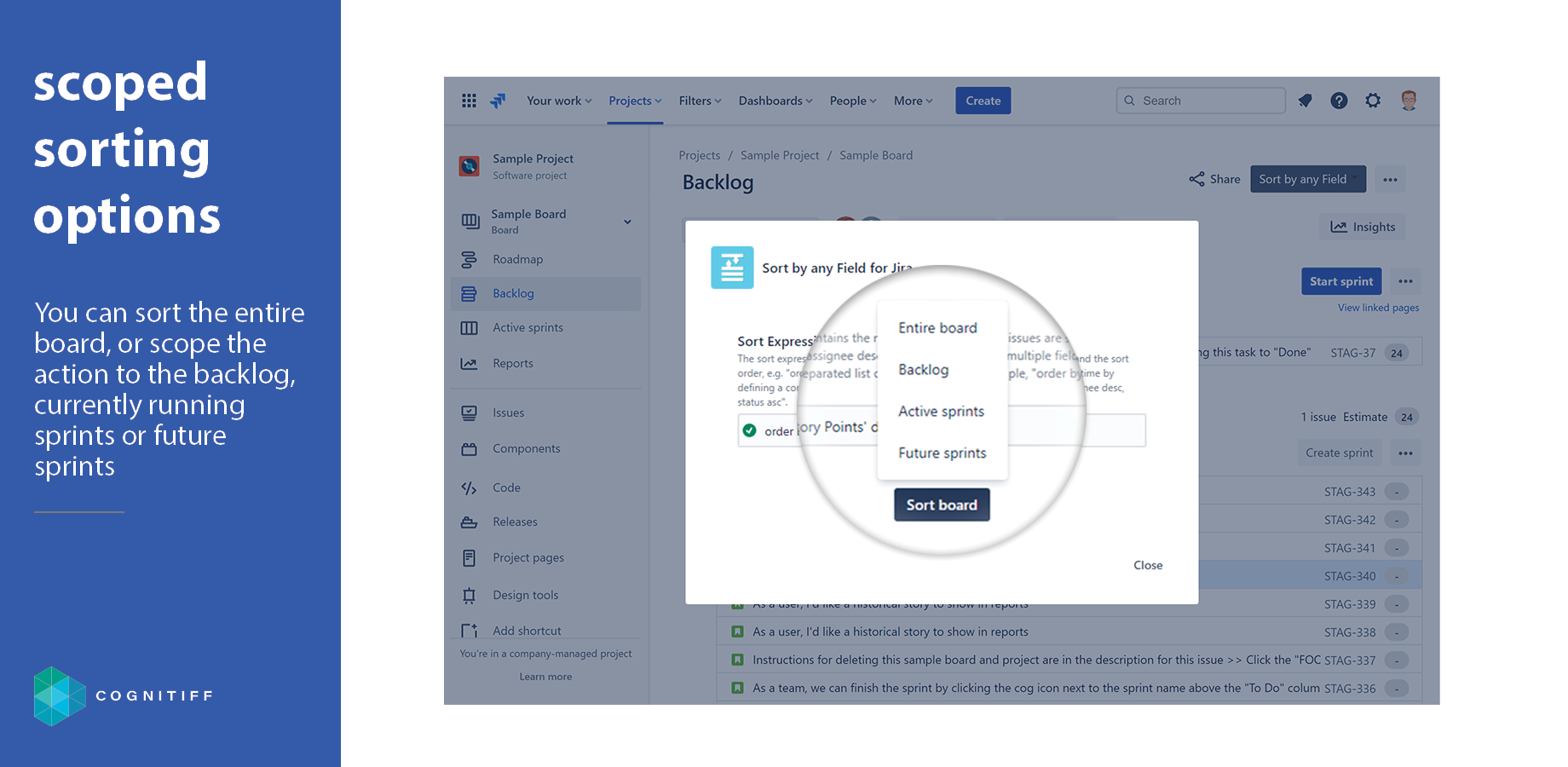Click the Start sprint button
This screenshot has height=767, width=1568.
coord(1341,281)
